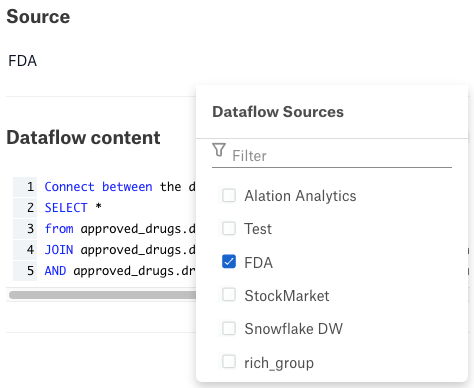Check the Alation Analytics checkbox

click(229, 195)
